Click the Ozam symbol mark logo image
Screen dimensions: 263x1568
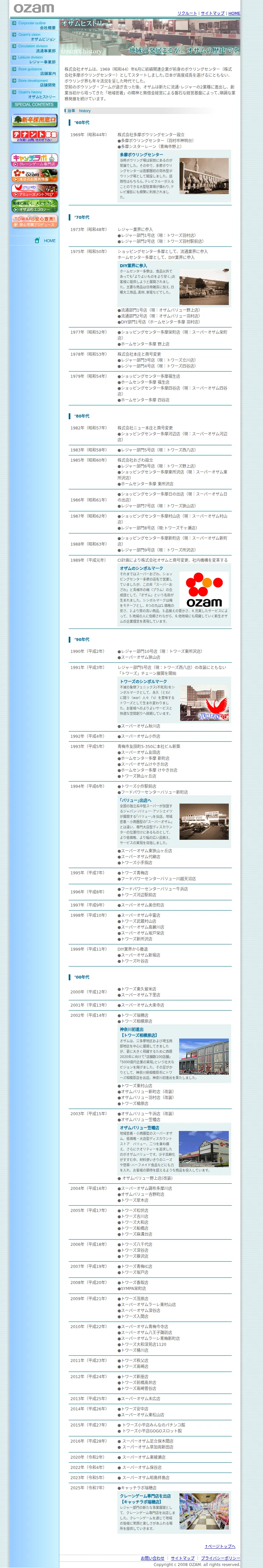point(204,589)
